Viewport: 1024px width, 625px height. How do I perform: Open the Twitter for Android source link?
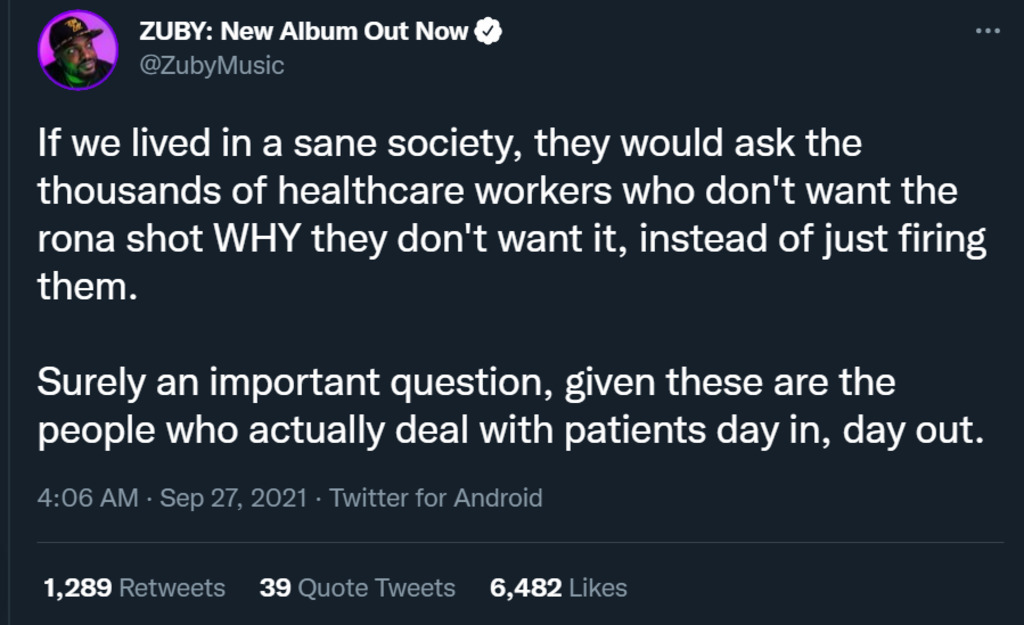coord(436,498)
